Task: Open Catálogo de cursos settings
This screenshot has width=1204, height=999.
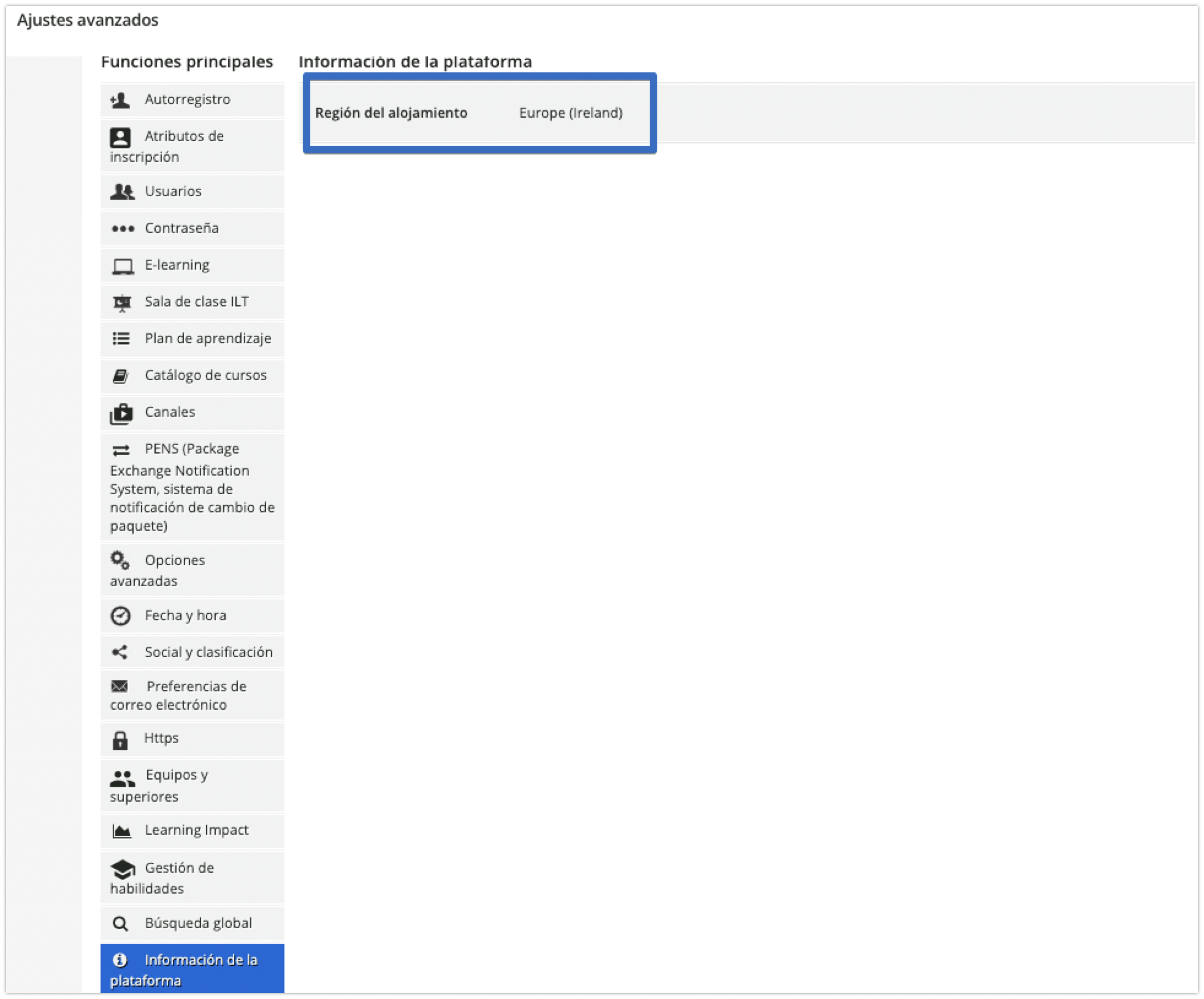Action: point(205,375)
